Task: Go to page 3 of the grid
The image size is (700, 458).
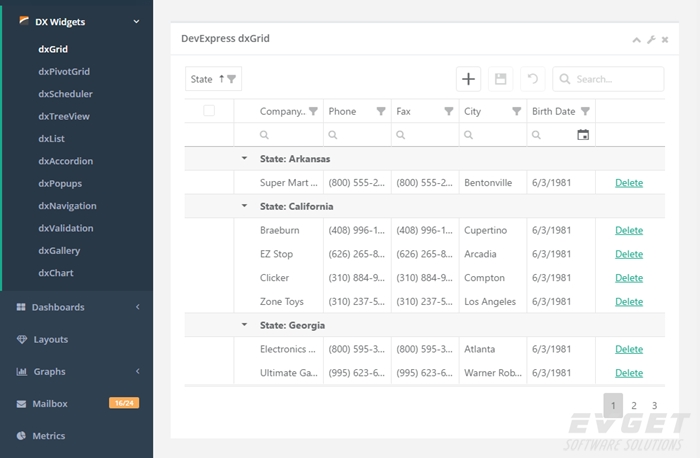Action: (654, 405)
